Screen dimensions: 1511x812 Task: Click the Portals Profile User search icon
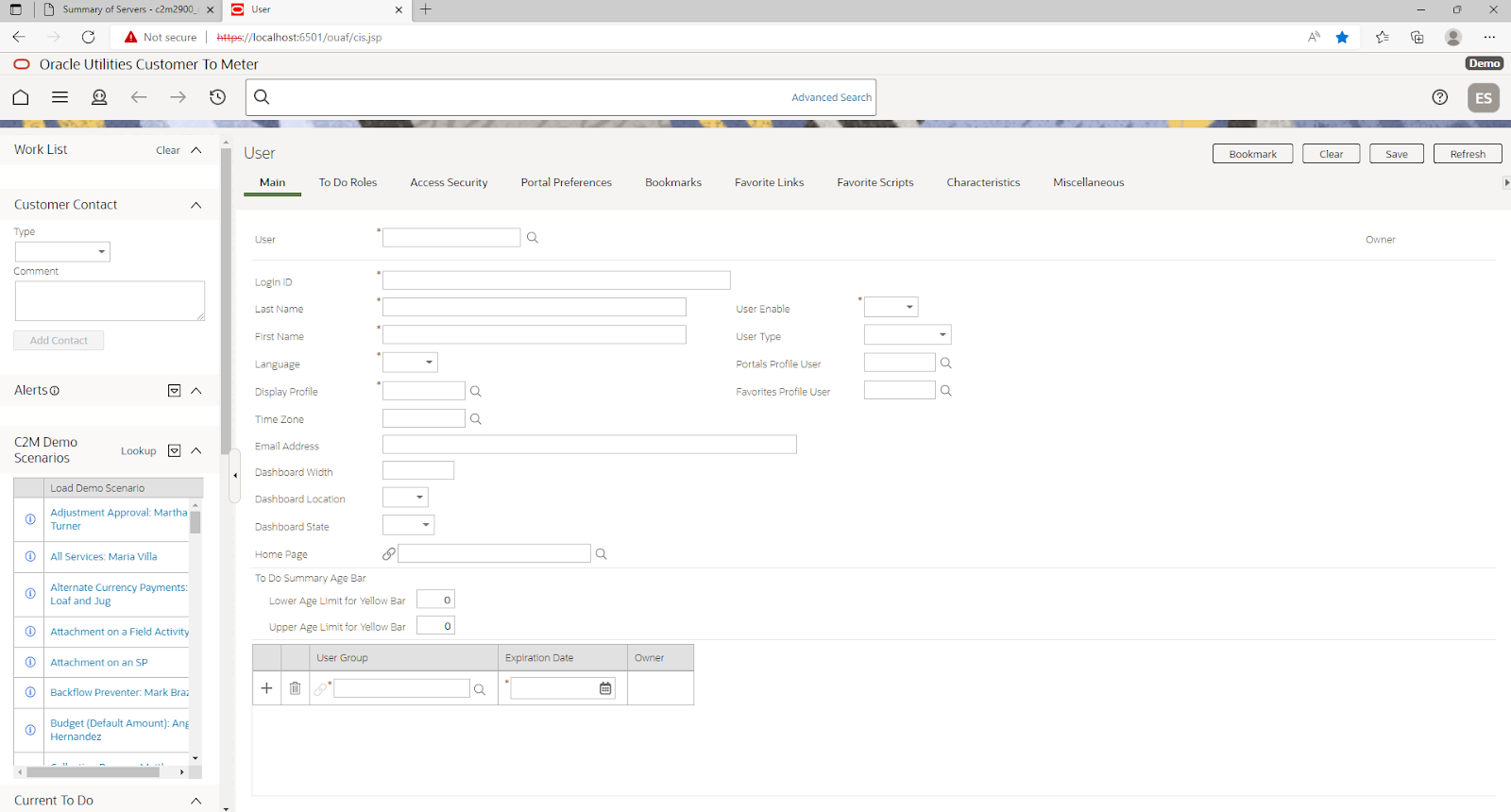[x=946, y=363]
